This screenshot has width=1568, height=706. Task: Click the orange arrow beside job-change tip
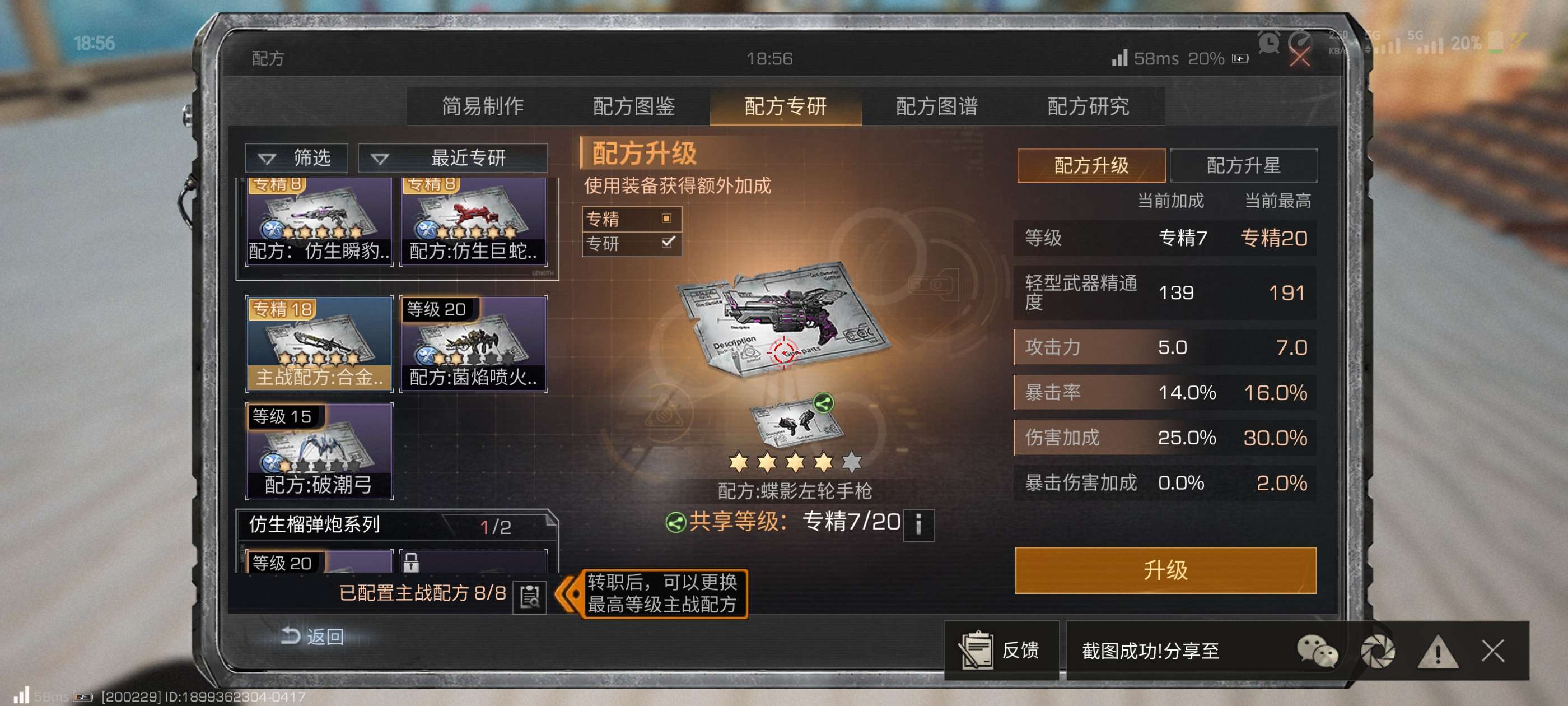click(568, 594)
